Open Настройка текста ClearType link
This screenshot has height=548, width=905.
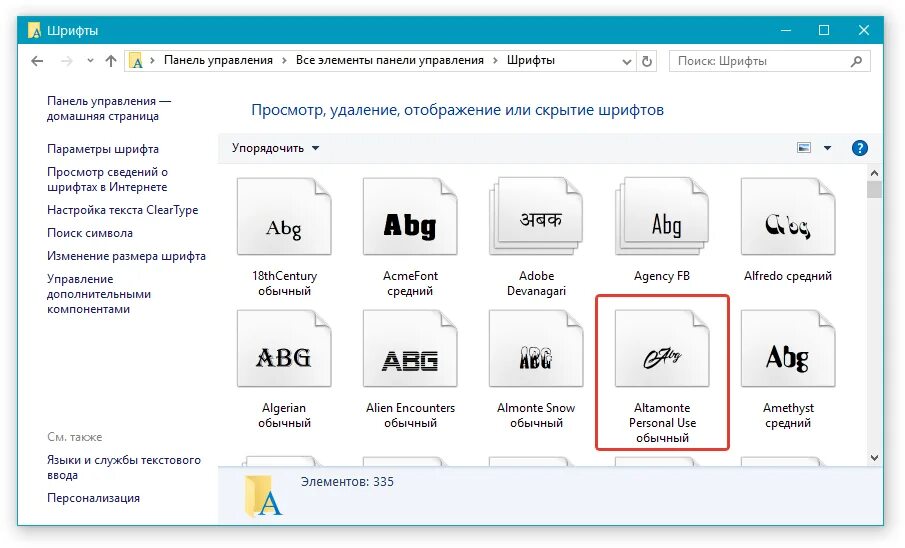[x=122, y=210]
